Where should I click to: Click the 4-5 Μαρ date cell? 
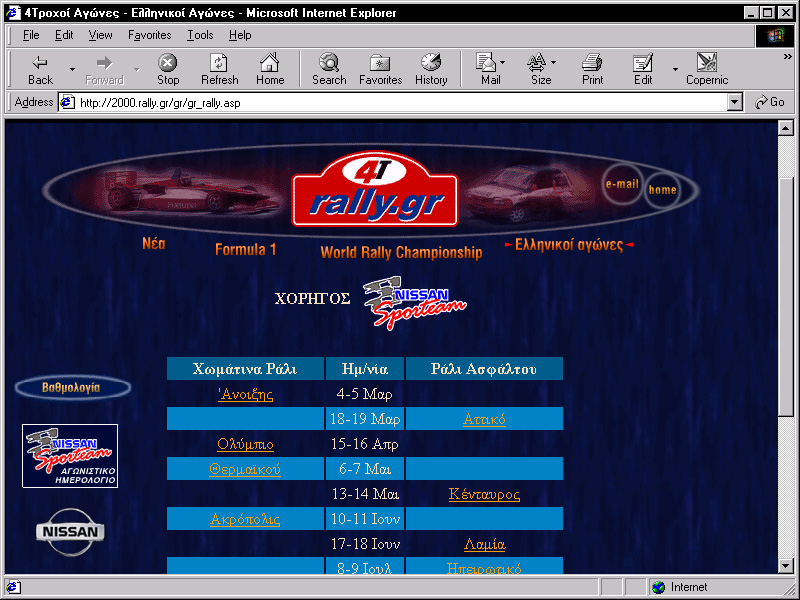click(365, 394)
